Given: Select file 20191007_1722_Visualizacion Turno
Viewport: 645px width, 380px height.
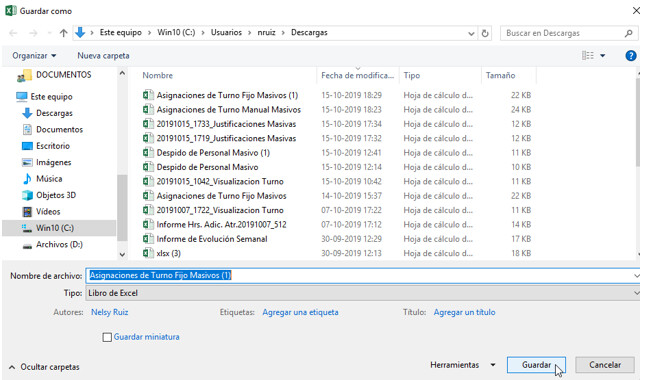Looking at the screenshot, I should (x=220, y=211).
